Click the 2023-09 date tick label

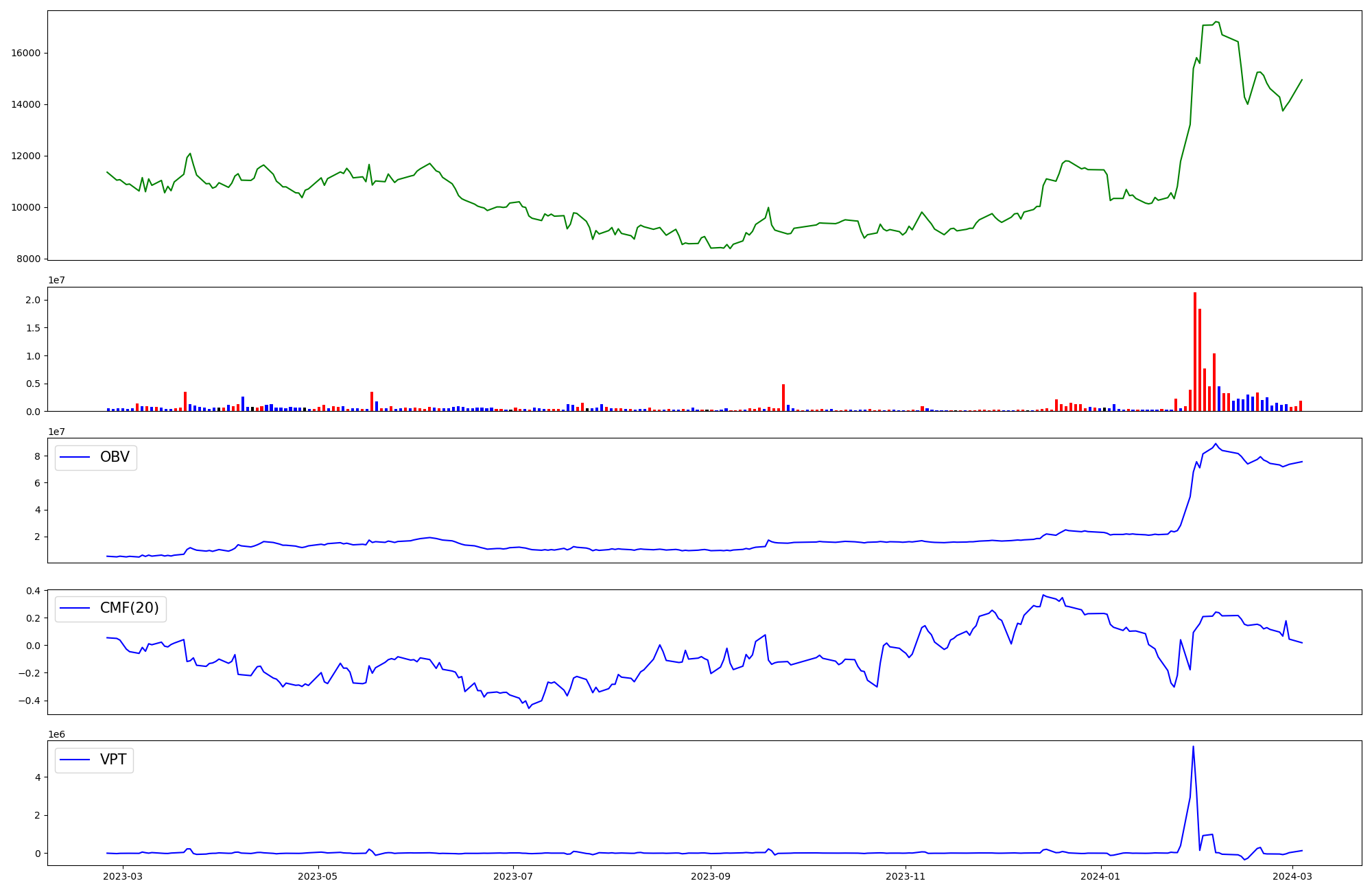tap(711, 876)
